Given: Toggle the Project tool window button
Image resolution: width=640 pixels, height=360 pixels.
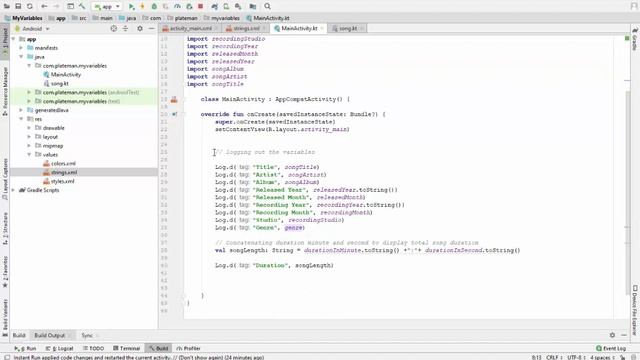Looking at the screenshot, I should (x=5, y=43).
